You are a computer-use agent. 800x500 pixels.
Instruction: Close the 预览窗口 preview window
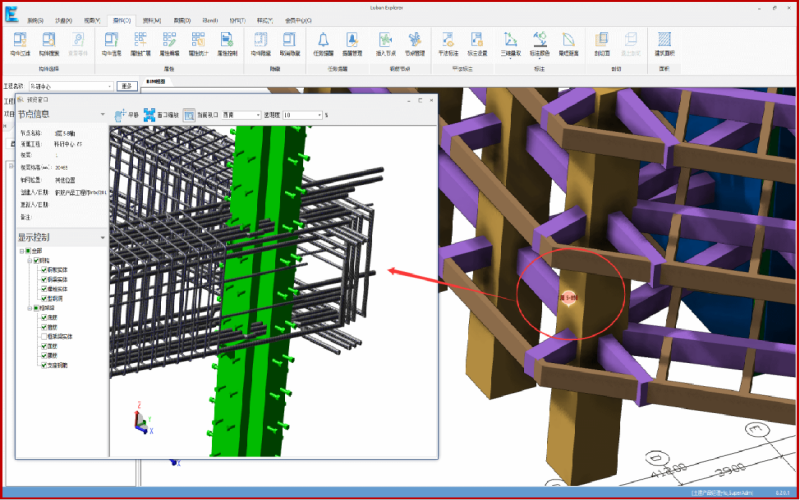pos(432,101)
